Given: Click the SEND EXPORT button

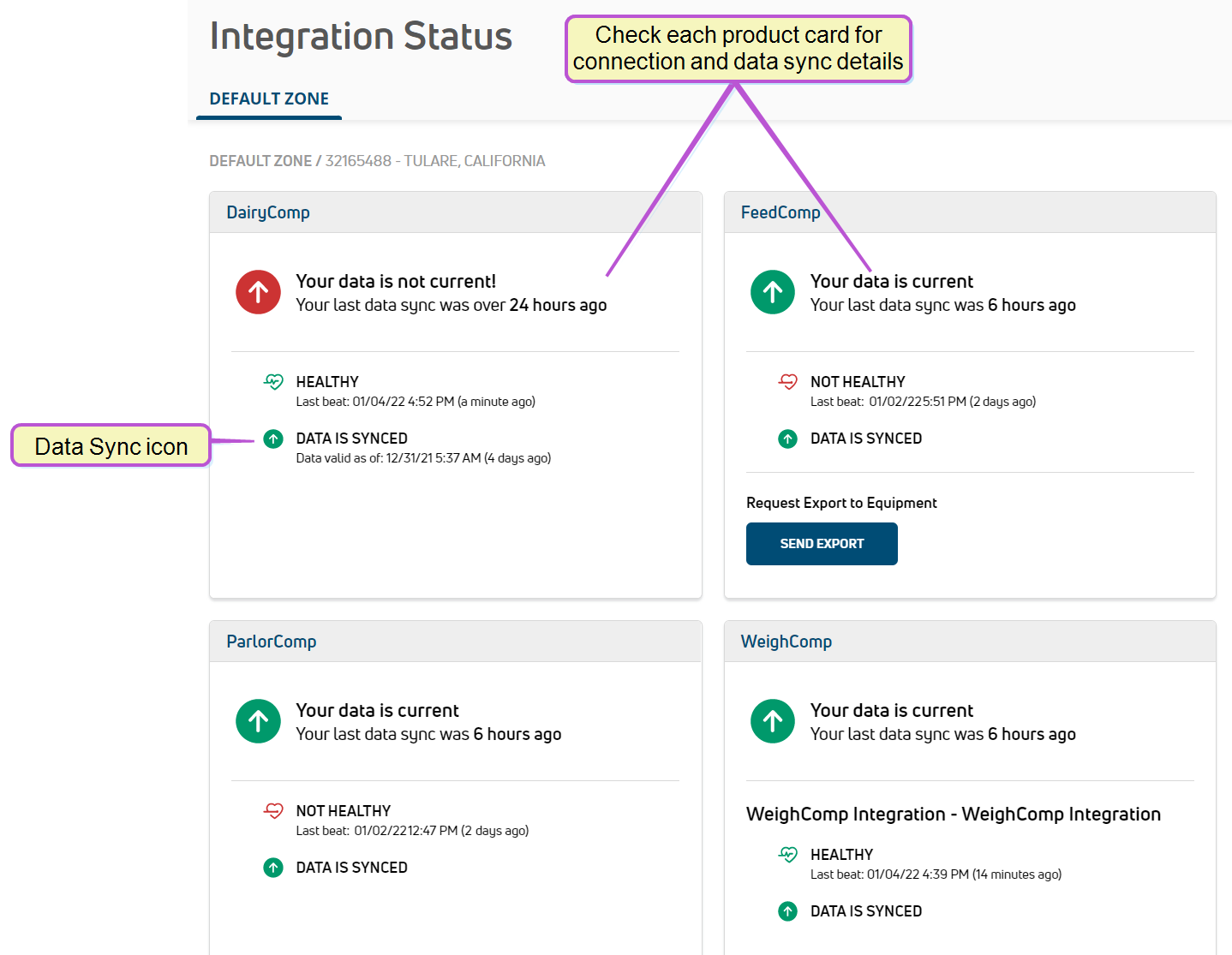Looking at the screenshot, I should coord(822,544).
